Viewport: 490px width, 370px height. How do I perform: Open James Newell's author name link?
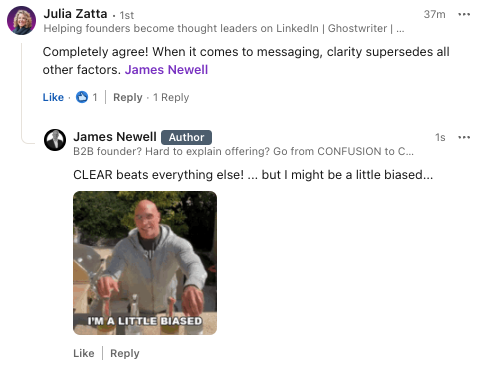115,137
